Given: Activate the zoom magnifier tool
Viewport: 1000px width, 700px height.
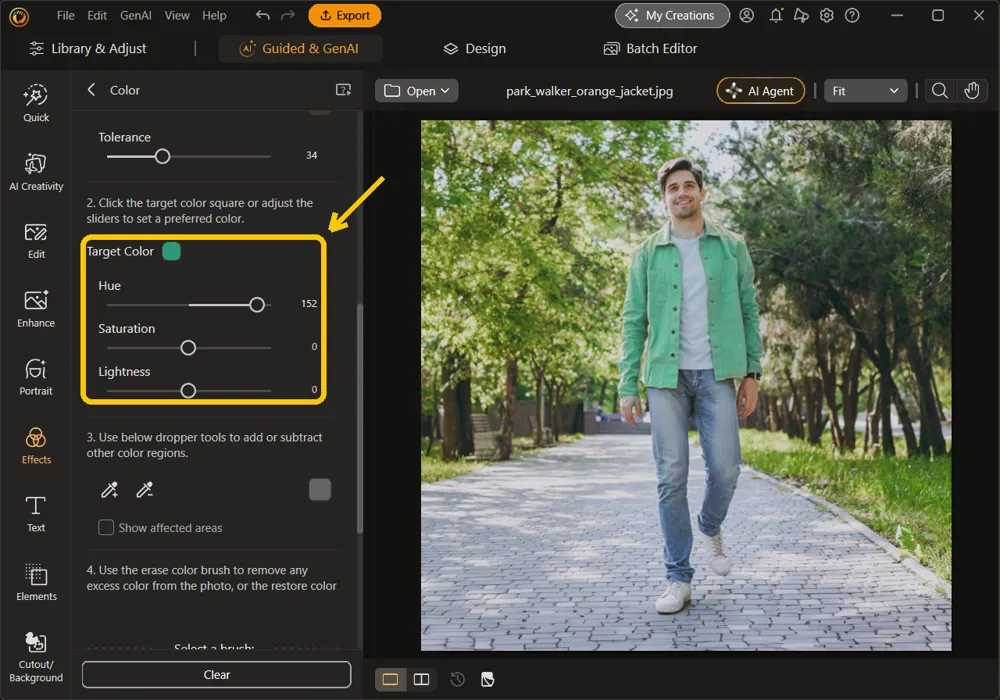Looking at the screenshot, I should pyautogui.click(x=939, y=91).
